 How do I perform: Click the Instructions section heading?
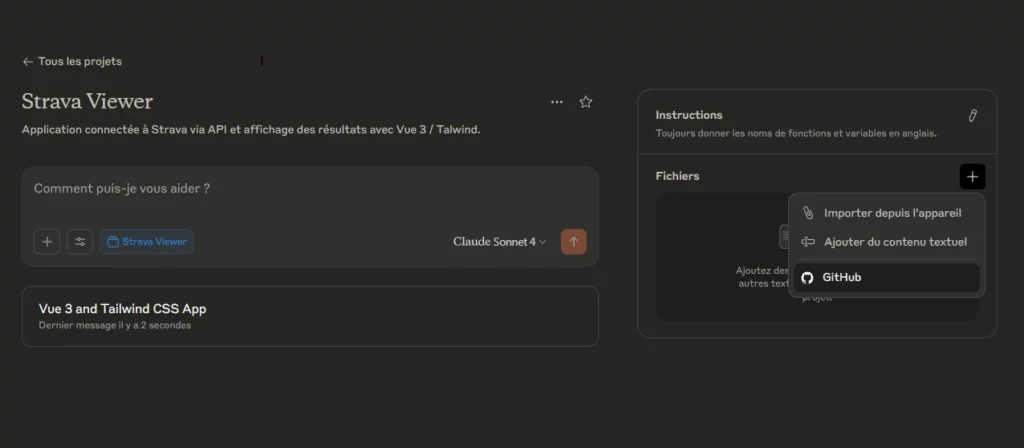coord(689,115)
